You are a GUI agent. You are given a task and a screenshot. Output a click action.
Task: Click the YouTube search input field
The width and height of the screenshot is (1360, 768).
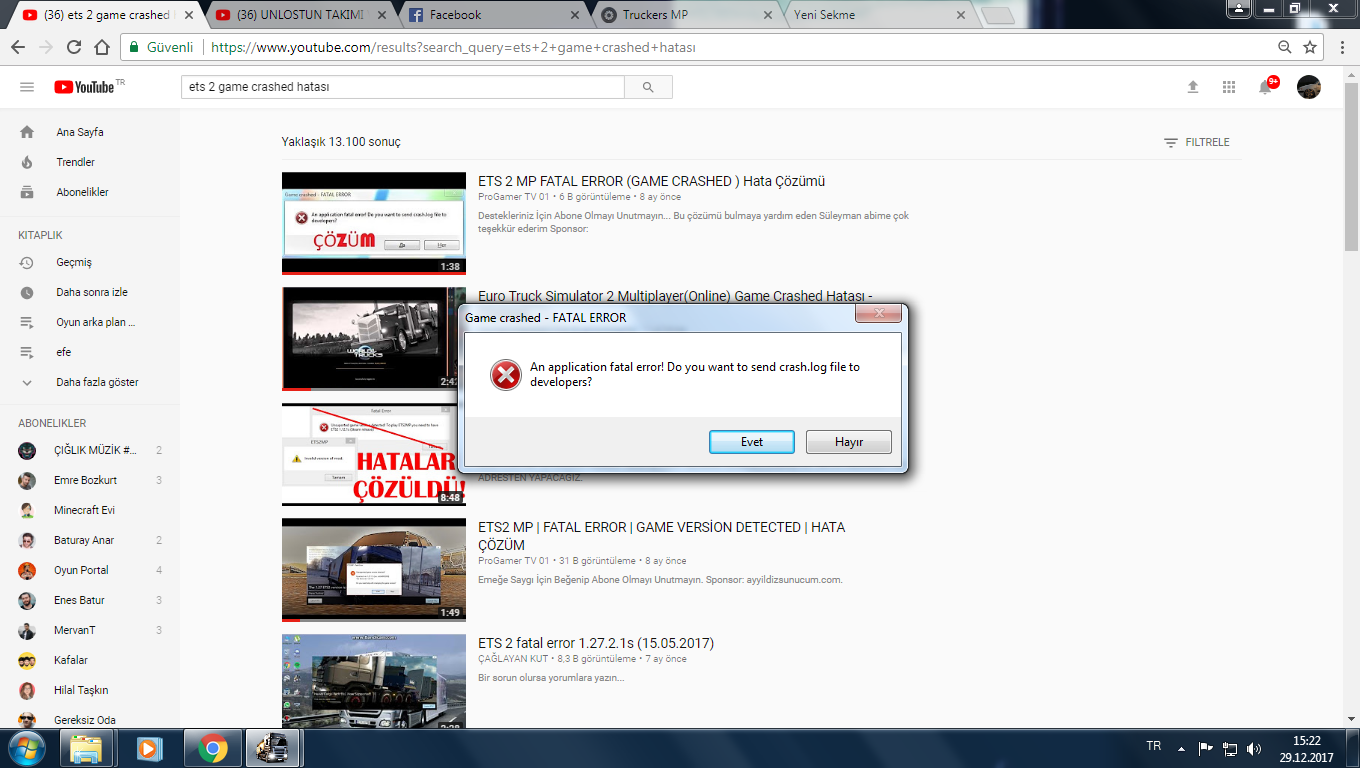403,87
